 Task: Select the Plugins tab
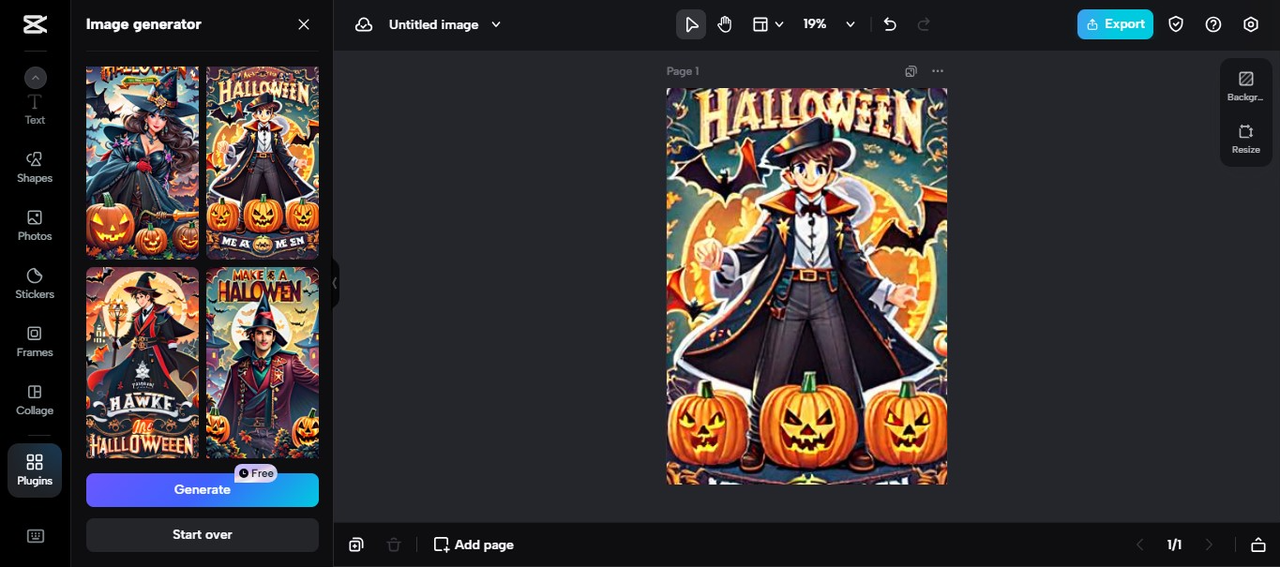[35, 471]
